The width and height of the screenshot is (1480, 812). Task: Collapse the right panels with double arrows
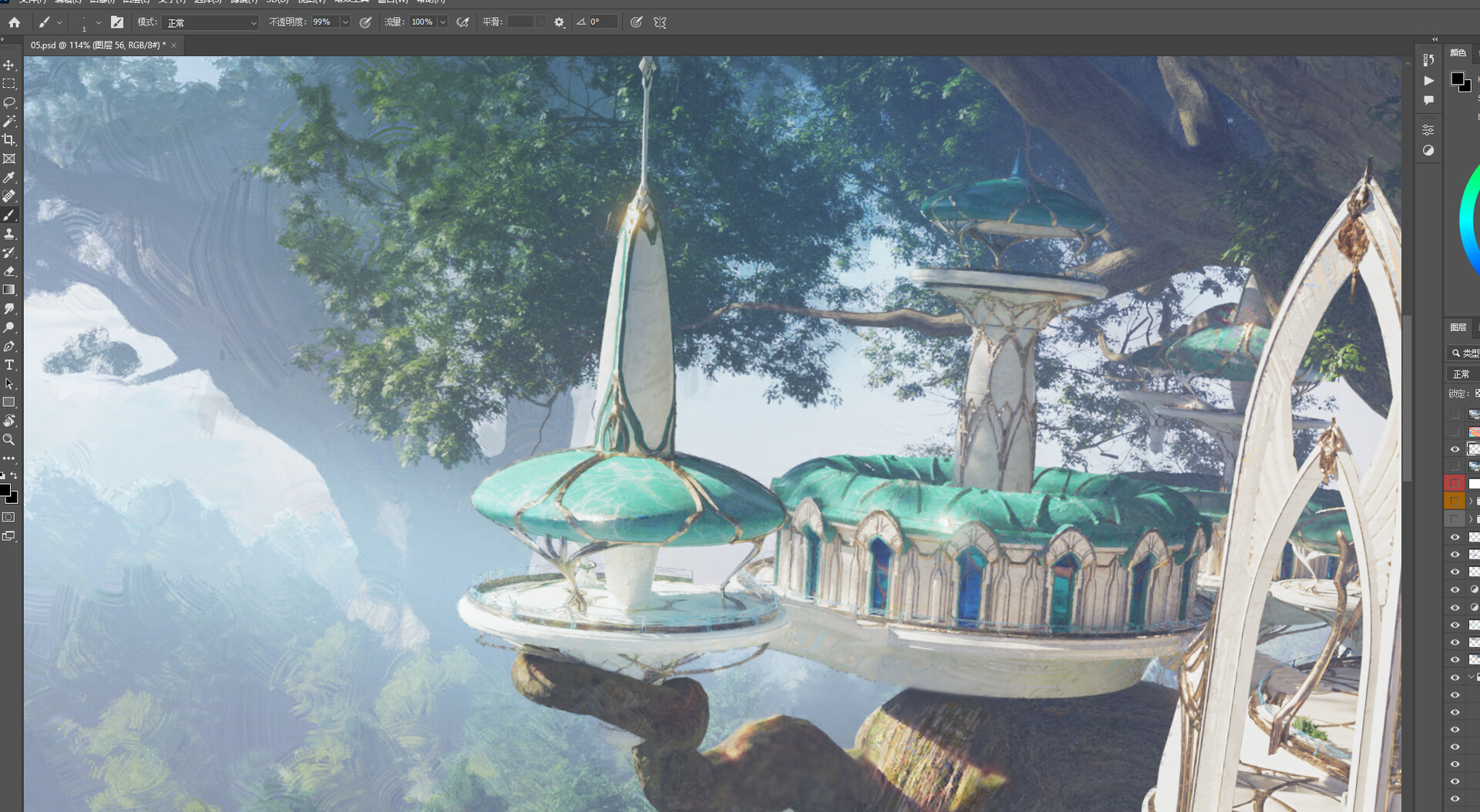coord(1435,39)
